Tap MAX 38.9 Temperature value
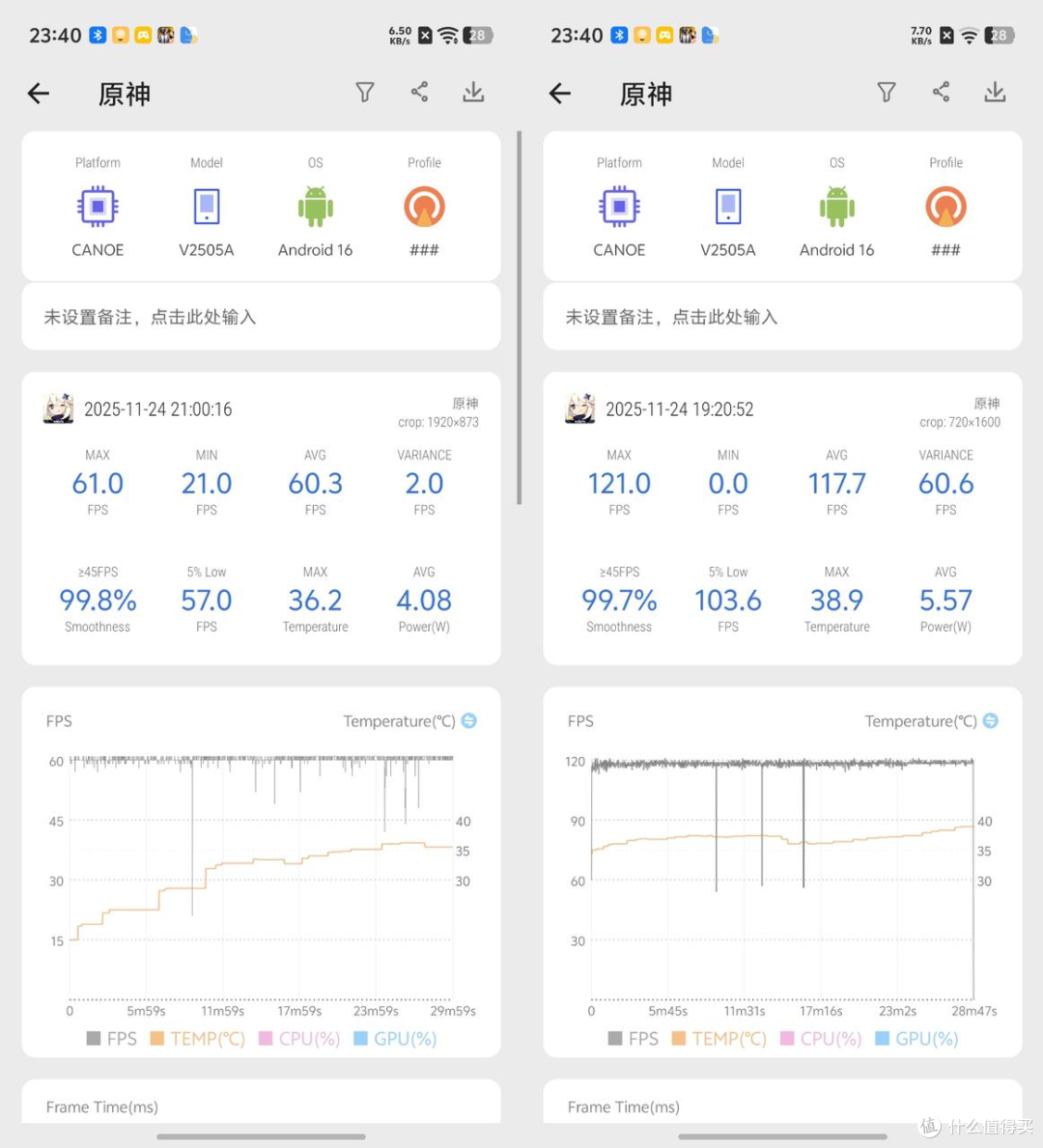1043x1148 pixels. (x=837, y=601)
